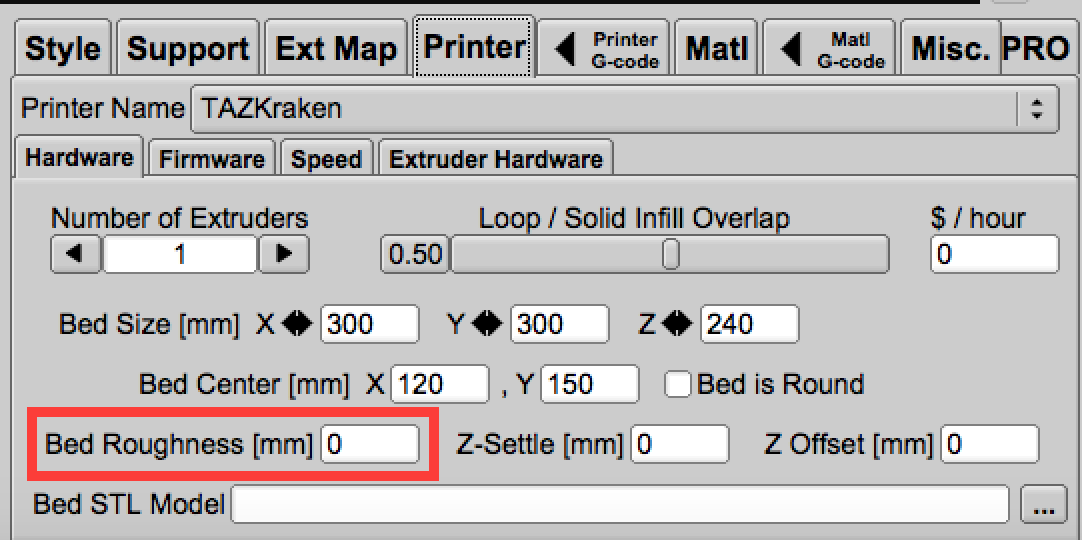This screenshot has height=540, width=1082.
Task: Click the Bed Size Y spinner icon
Action: tap(487, 323)
